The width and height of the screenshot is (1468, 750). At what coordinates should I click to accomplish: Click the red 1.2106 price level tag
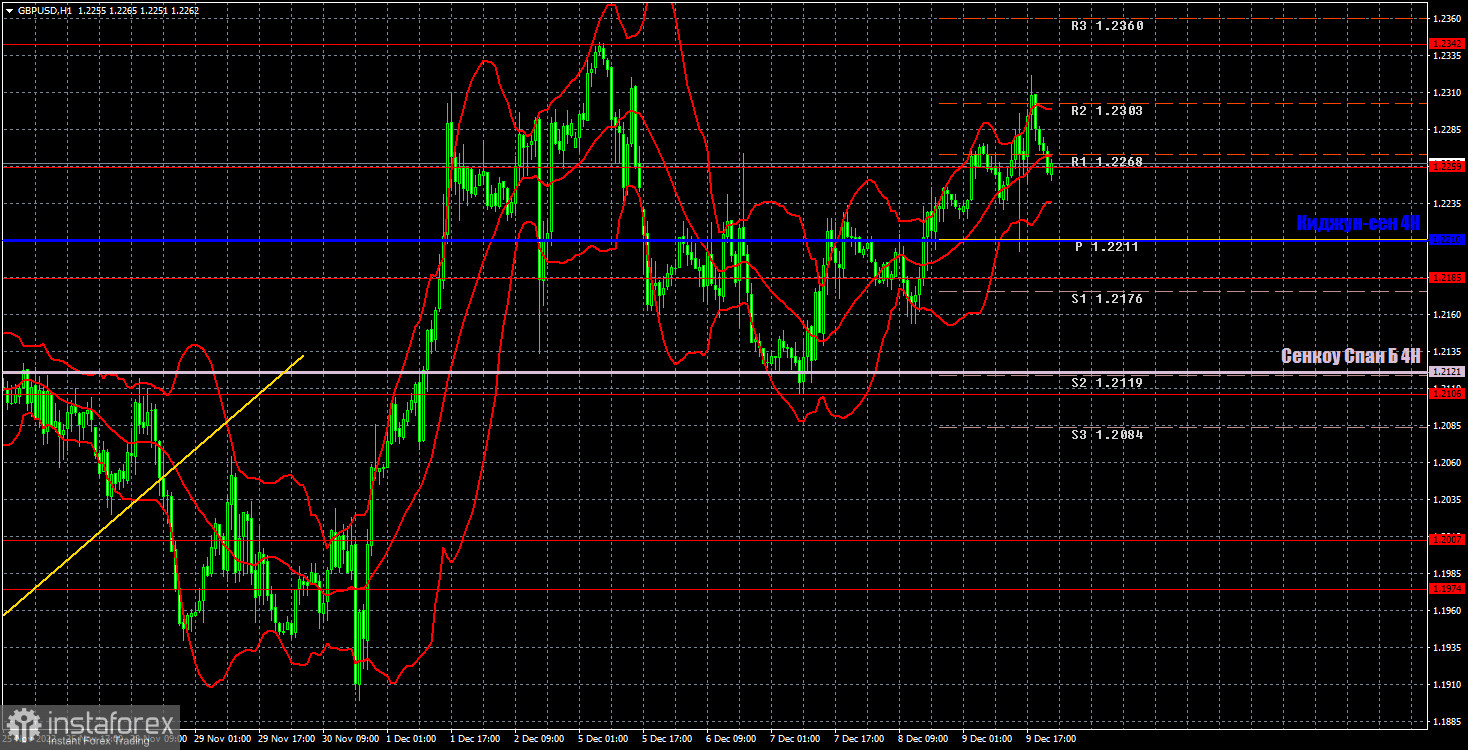click(x=1447, y=394)
